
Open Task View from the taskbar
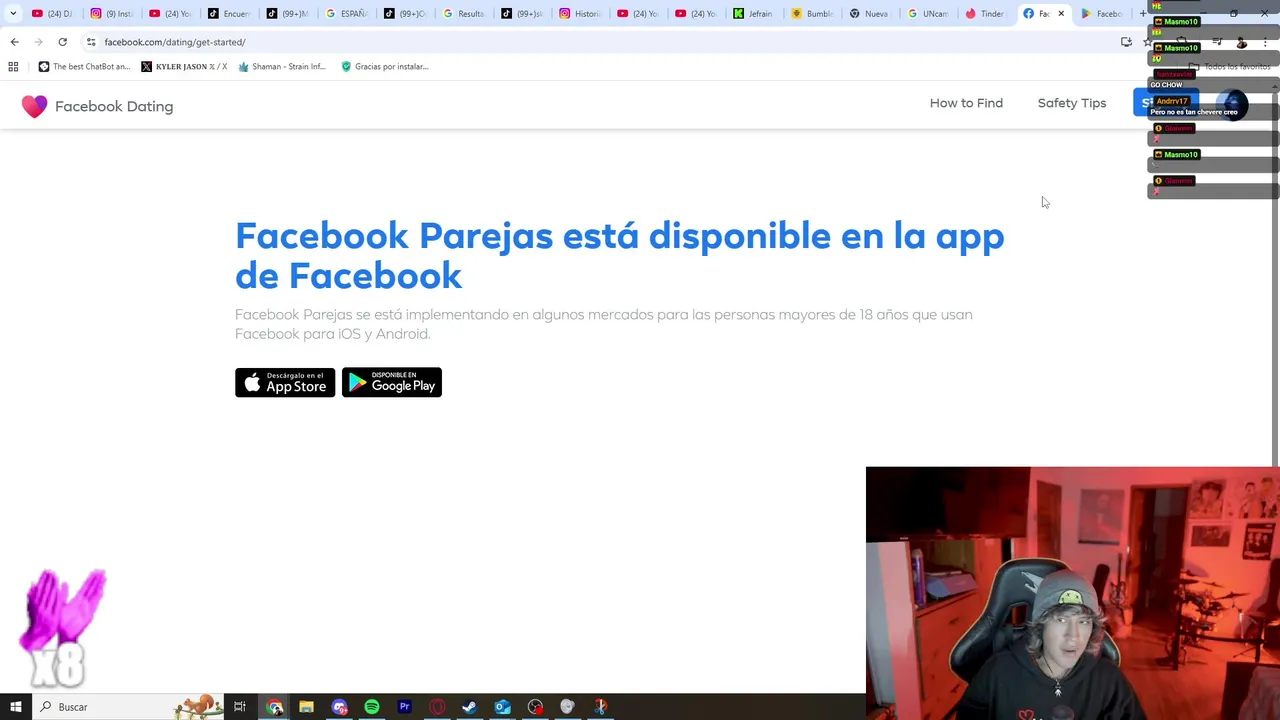[240, 707]
